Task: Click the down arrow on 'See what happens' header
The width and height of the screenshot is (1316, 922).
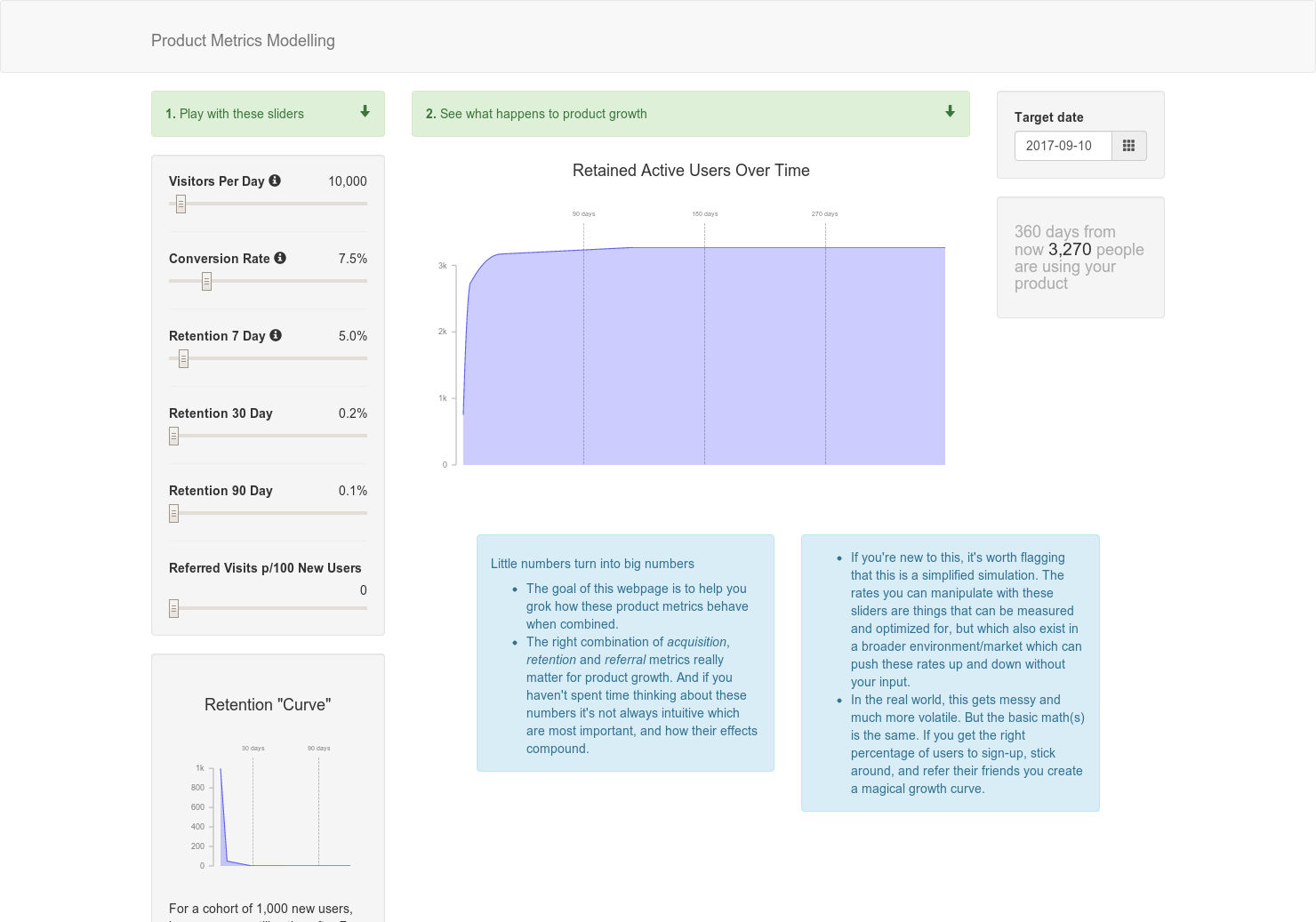Action: 949,112
